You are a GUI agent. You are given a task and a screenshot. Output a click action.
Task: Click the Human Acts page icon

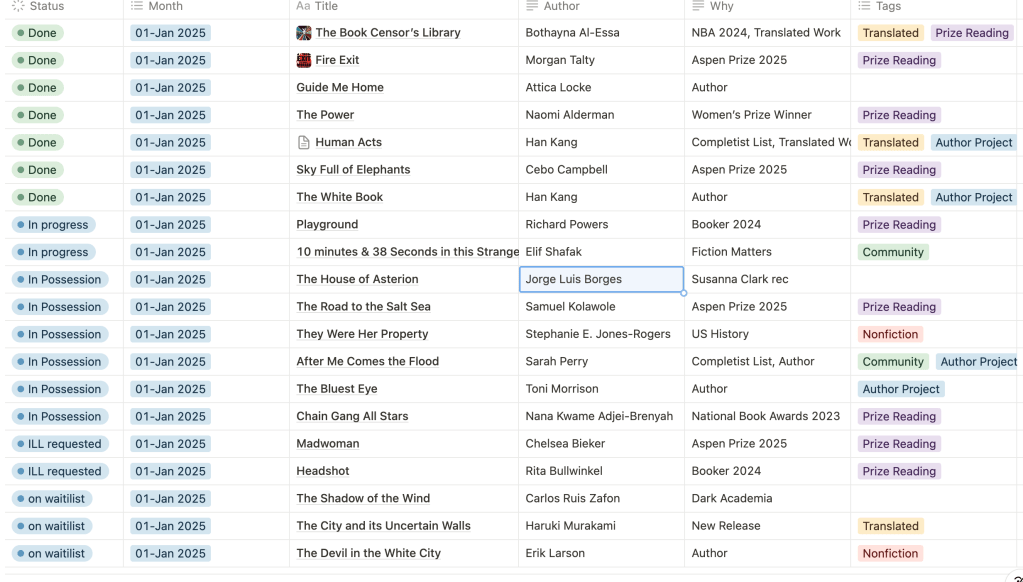tap(304, 142)
